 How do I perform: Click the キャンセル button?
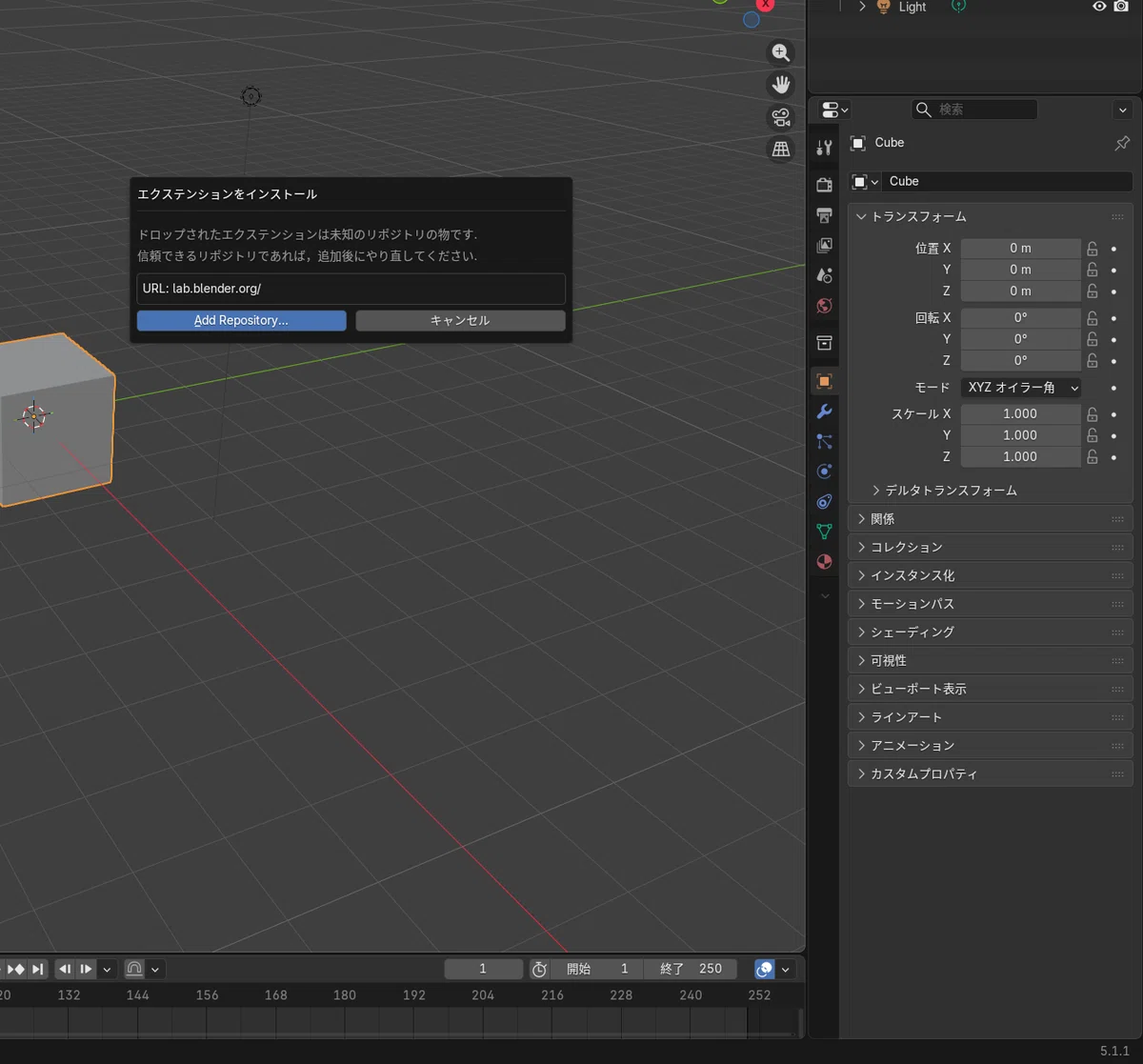460,321
